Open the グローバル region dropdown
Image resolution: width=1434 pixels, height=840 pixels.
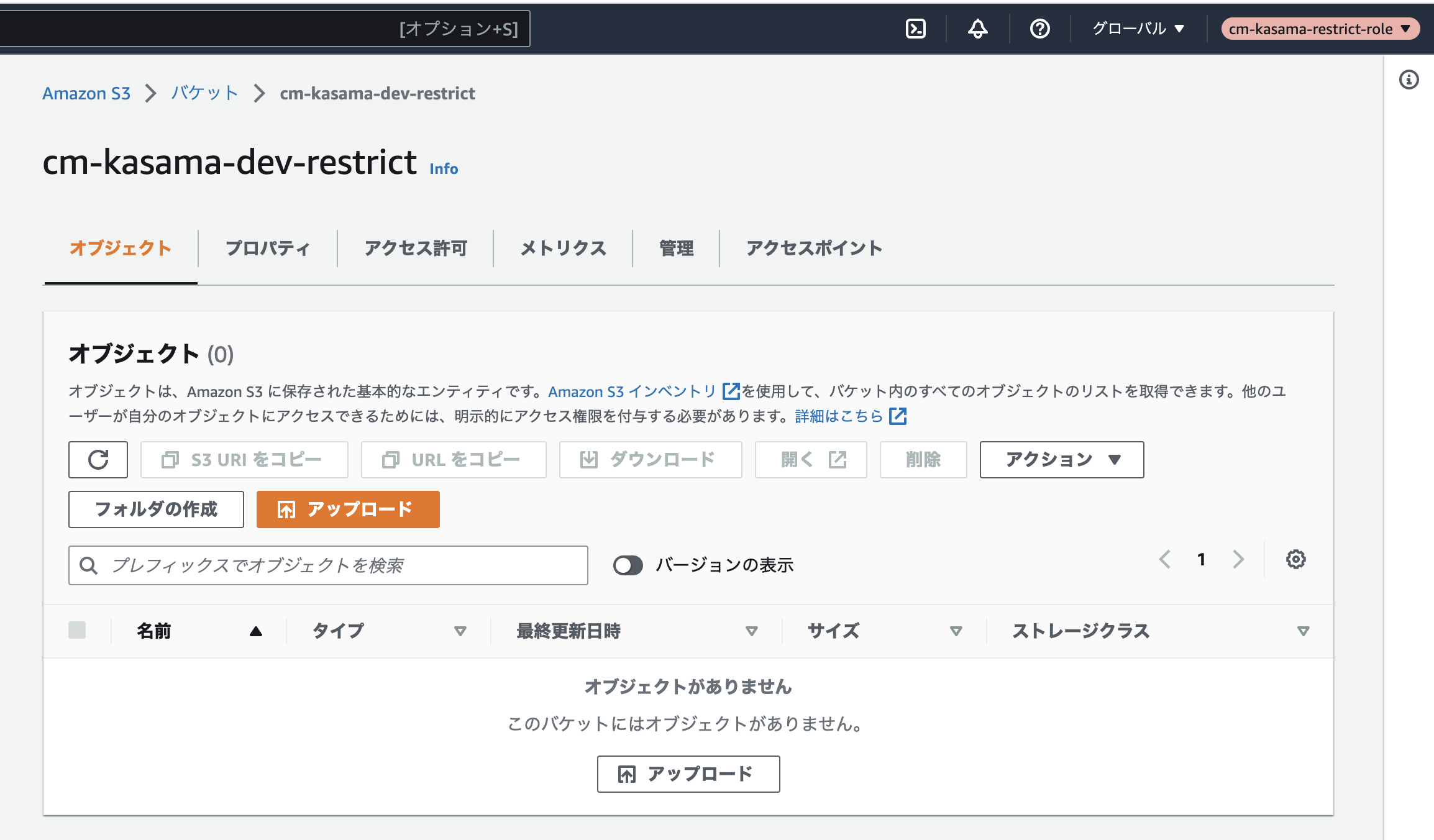1138,29
